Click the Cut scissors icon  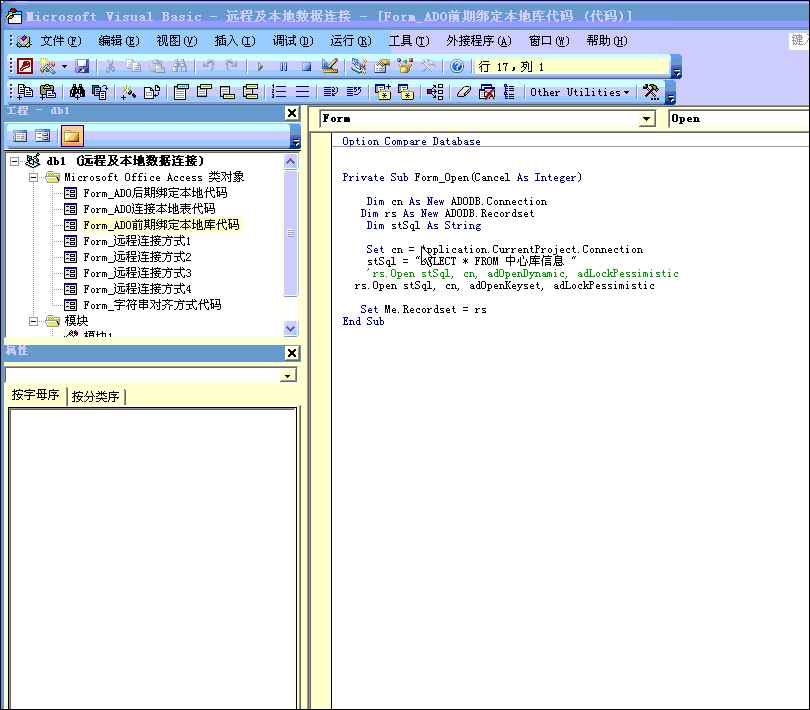(x=110, y=66)
